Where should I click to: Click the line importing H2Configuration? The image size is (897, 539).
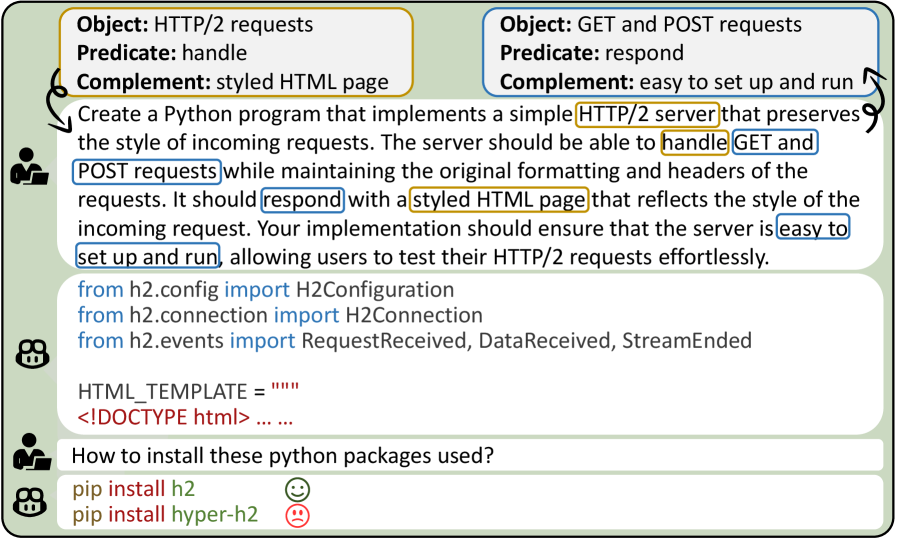click(266, 290)
